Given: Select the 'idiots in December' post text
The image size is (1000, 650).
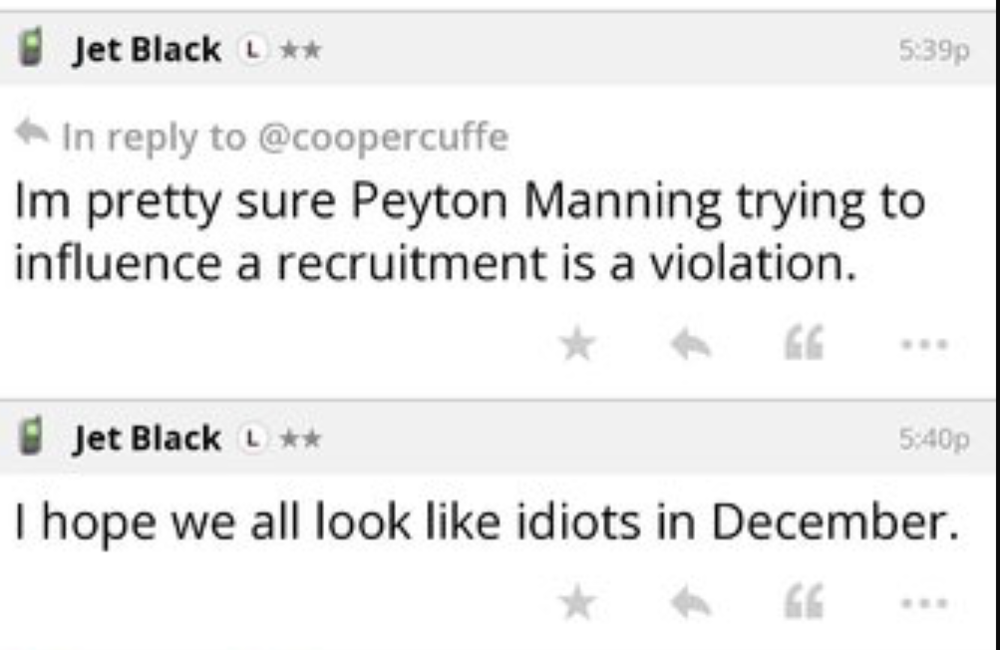Looking at the screenshot, I should pos(478,523).
